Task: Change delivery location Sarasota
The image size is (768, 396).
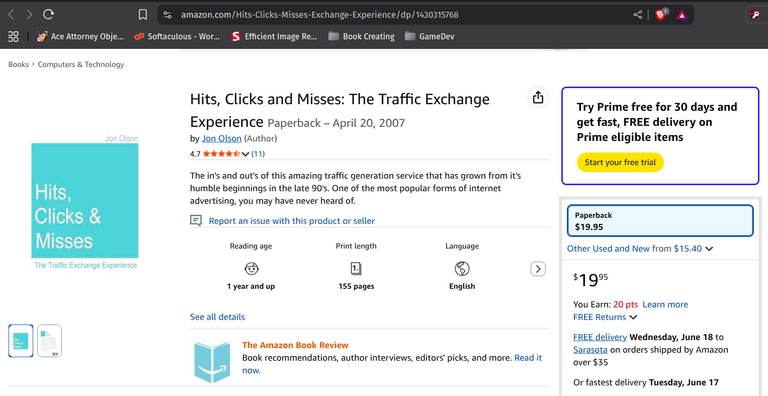Action: tap(590, 350)
